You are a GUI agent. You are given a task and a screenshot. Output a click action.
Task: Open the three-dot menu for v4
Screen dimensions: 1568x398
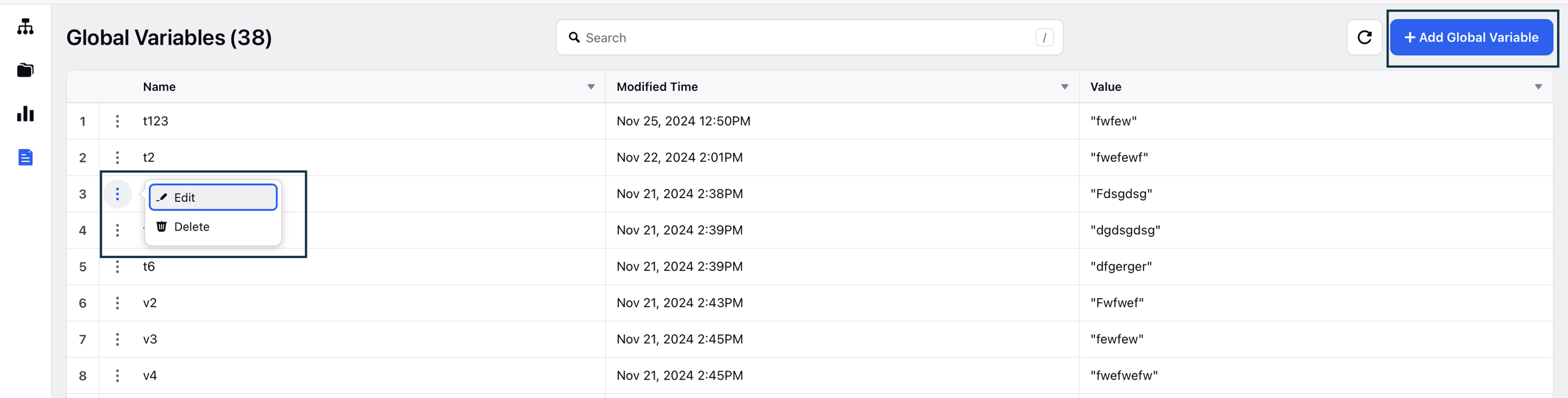(x=118, y=375)
